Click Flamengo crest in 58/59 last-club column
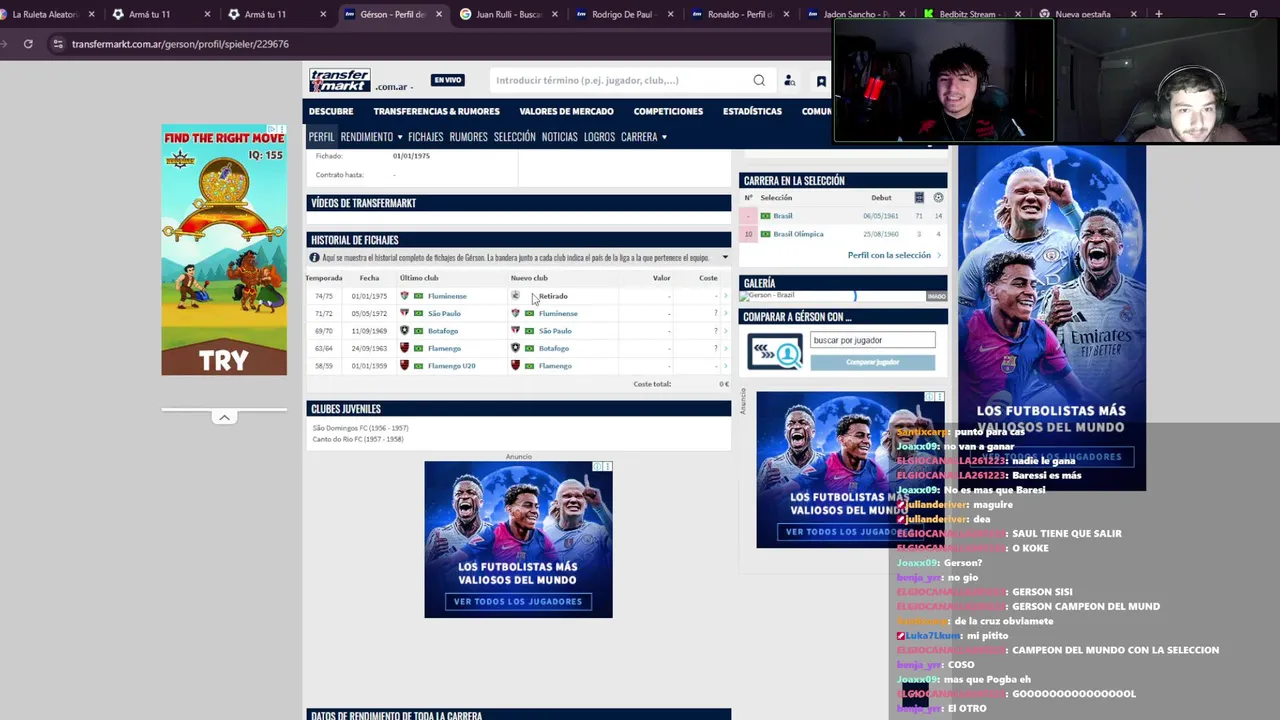 (x=405, y=366)
